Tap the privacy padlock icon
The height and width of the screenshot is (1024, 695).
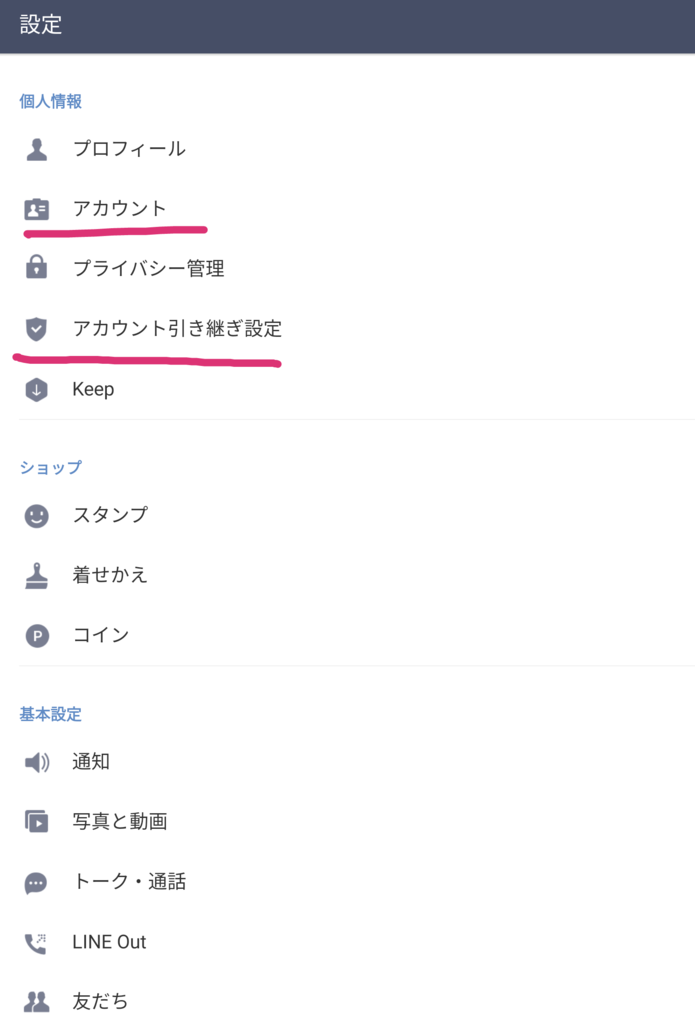(x=37, y=268)
